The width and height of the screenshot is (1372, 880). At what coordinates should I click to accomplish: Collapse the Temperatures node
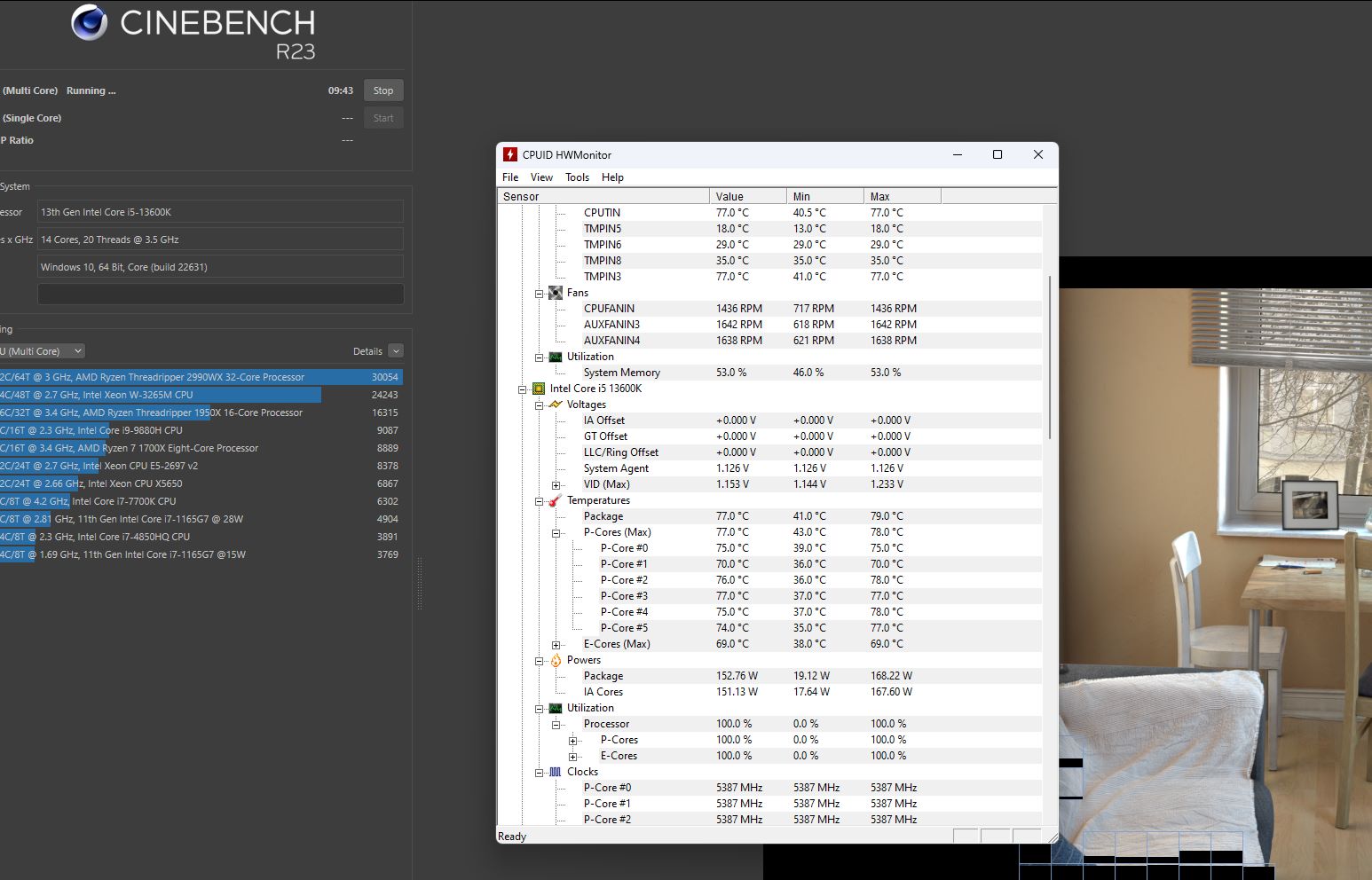[539, 501]
